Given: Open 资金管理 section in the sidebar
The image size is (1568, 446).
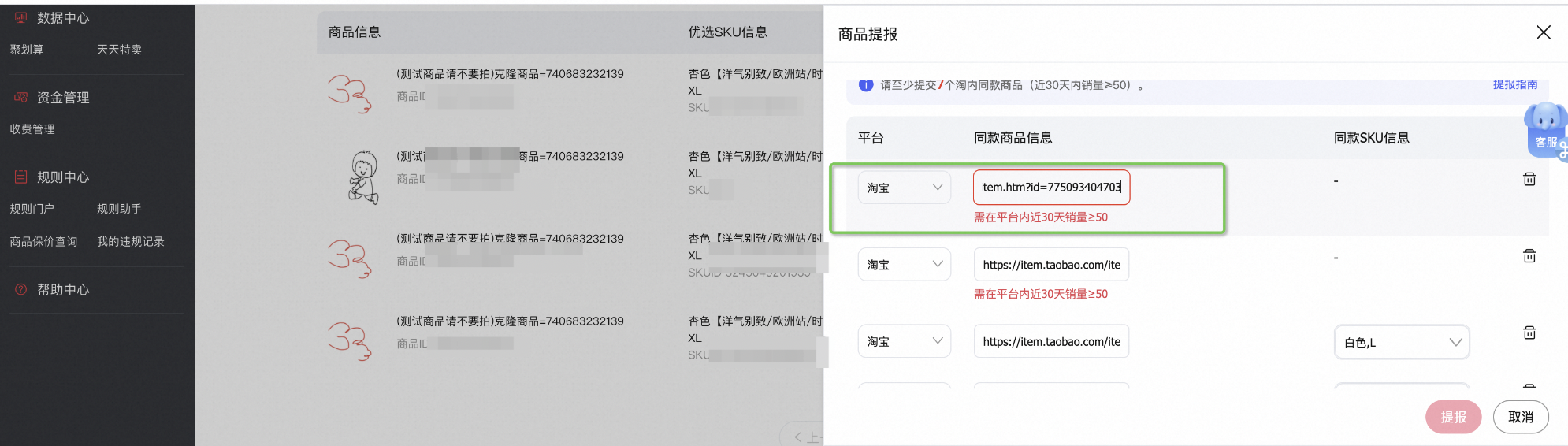Looking at the screenshot, I should point(63,97).
